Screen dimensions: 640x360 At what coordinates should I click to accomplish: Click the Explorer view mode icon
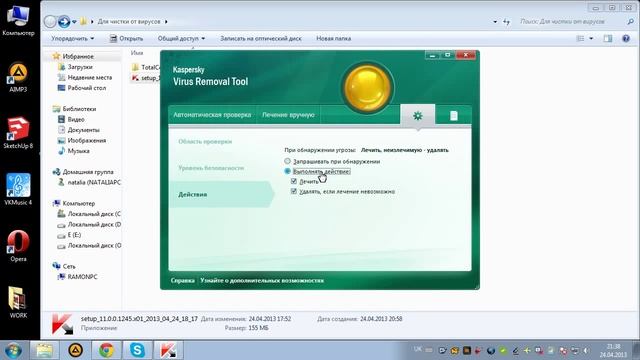tap(580, 38)
